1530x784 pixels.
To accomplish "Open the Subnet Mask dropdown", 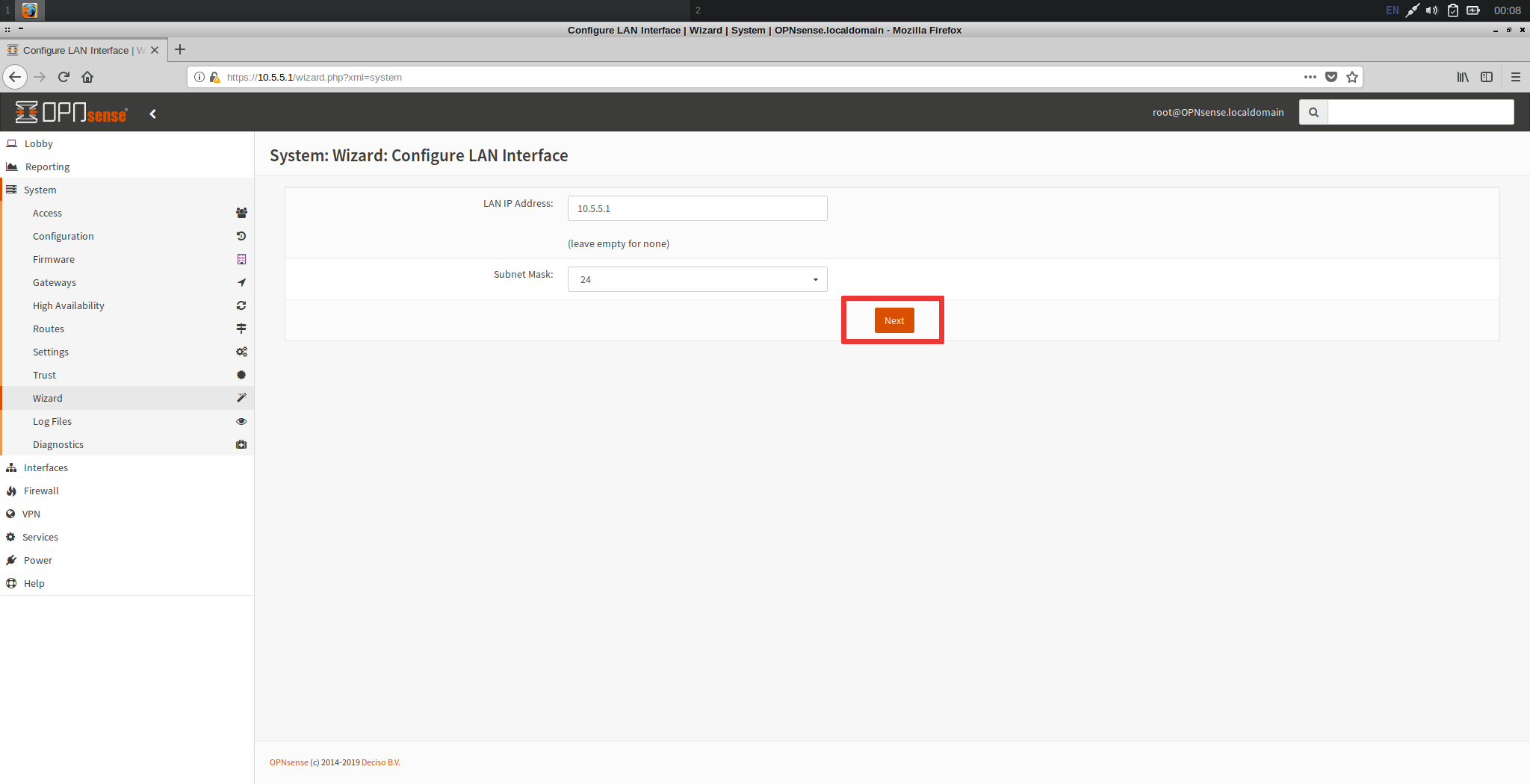I will [697, 279].
